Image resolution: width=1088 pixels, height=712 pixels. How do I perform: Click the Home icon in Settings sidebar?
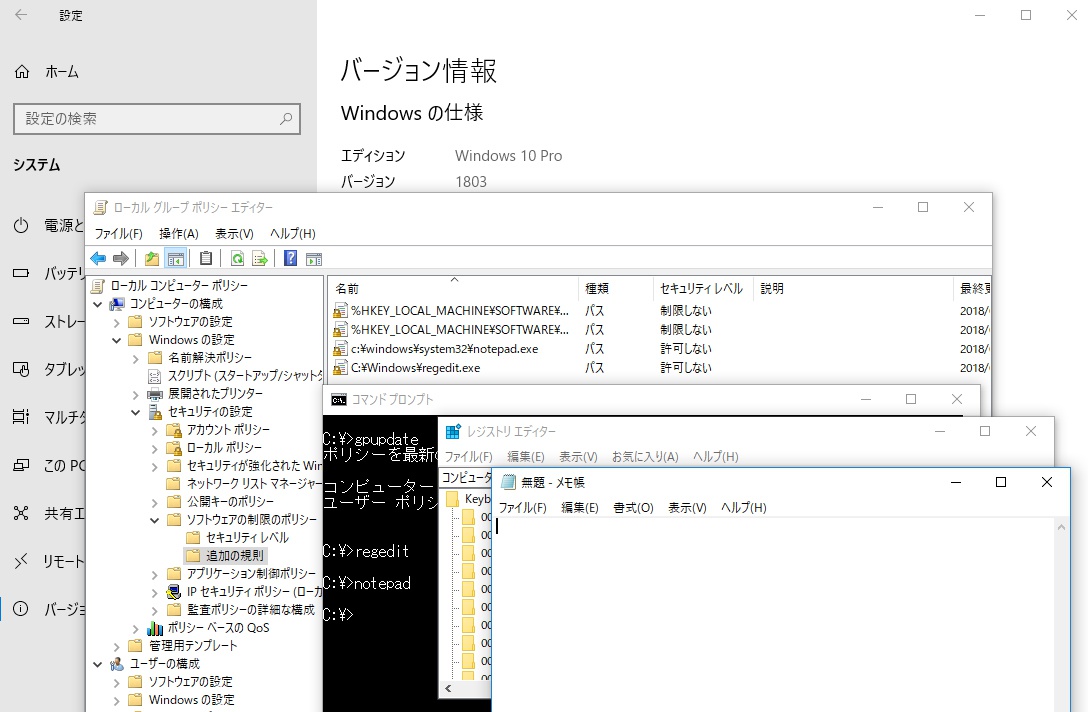[x=22, y=71]
